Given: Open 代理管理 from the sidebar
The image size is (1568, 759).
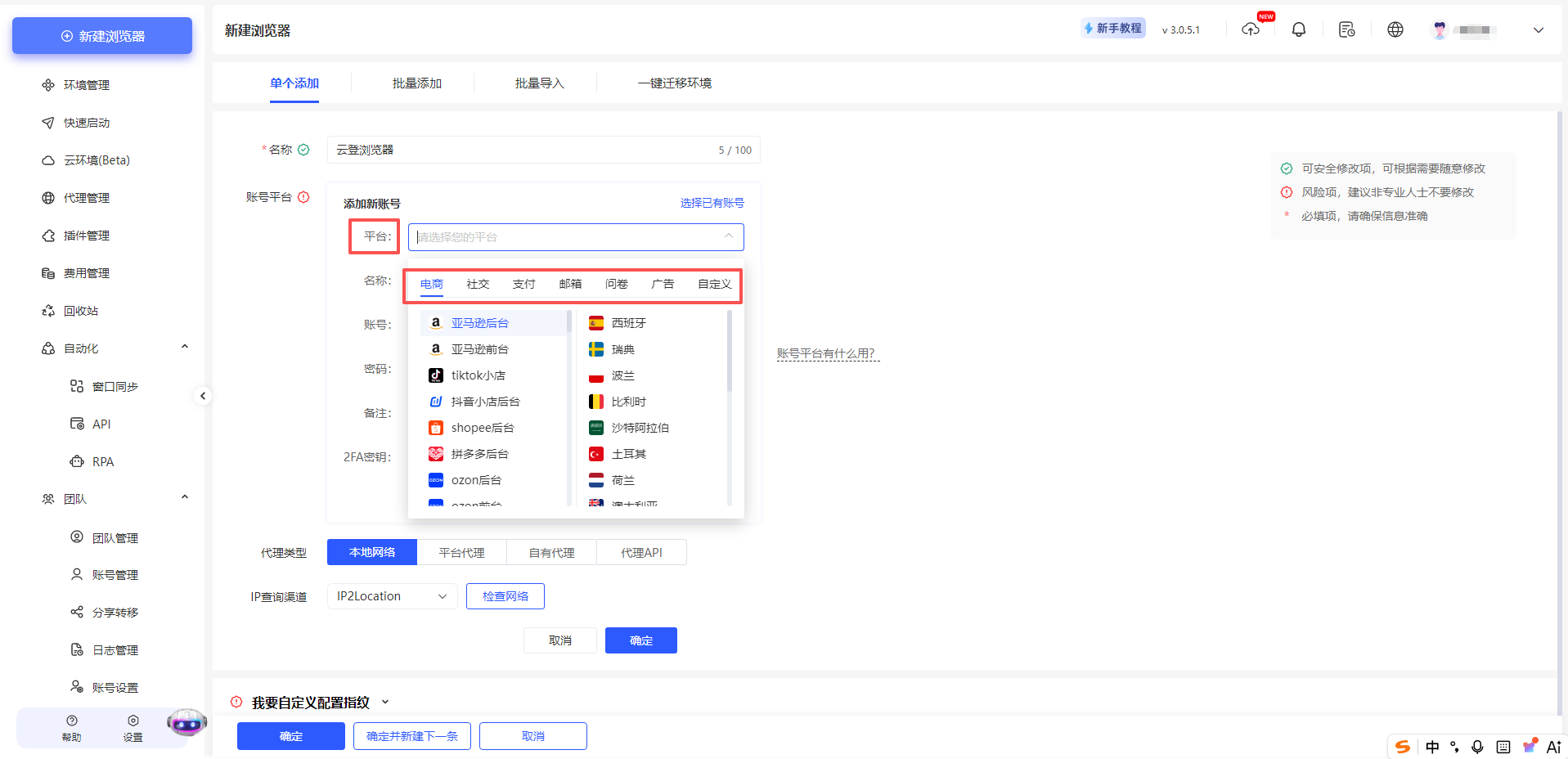Looking at the screenshot, I should 79,197.
